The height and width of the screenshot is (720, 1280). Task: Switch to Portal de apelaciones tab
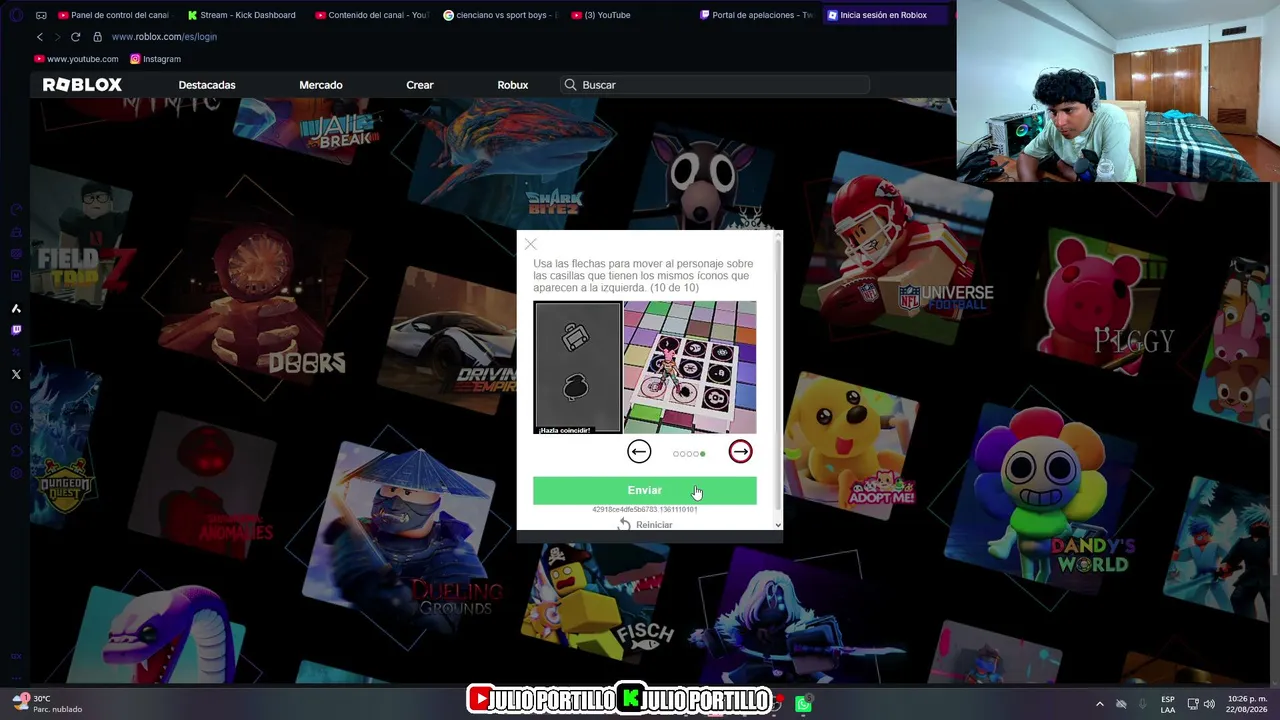pos(756,15)
